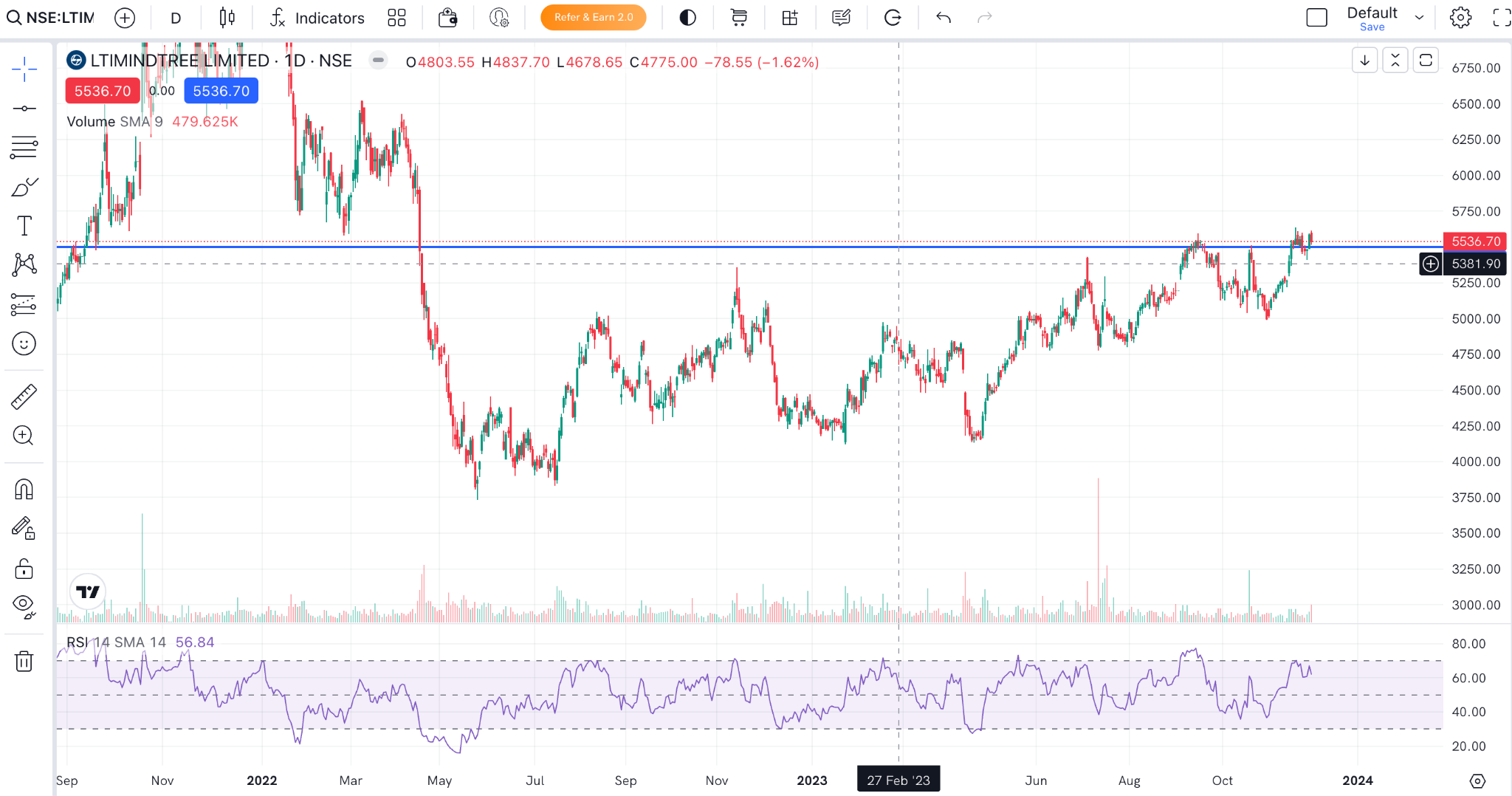Open the emoji icons tool
Viewport: 1512px width, 796px height.
[24, 343]
